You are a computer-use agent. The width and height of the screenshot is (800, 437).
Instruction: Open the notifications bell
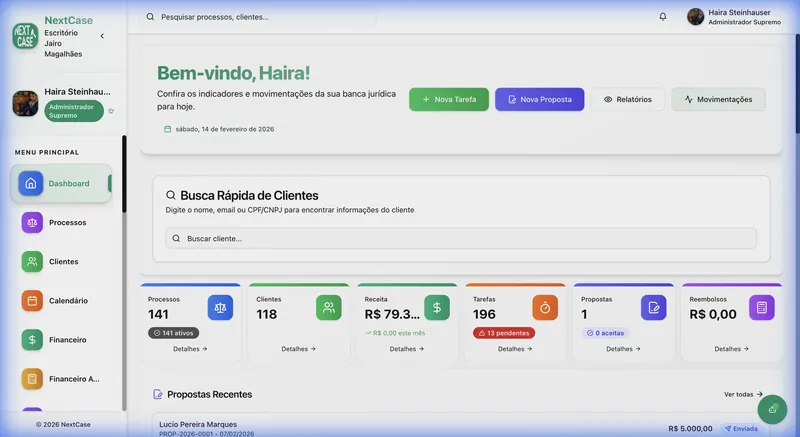point(663,16)
